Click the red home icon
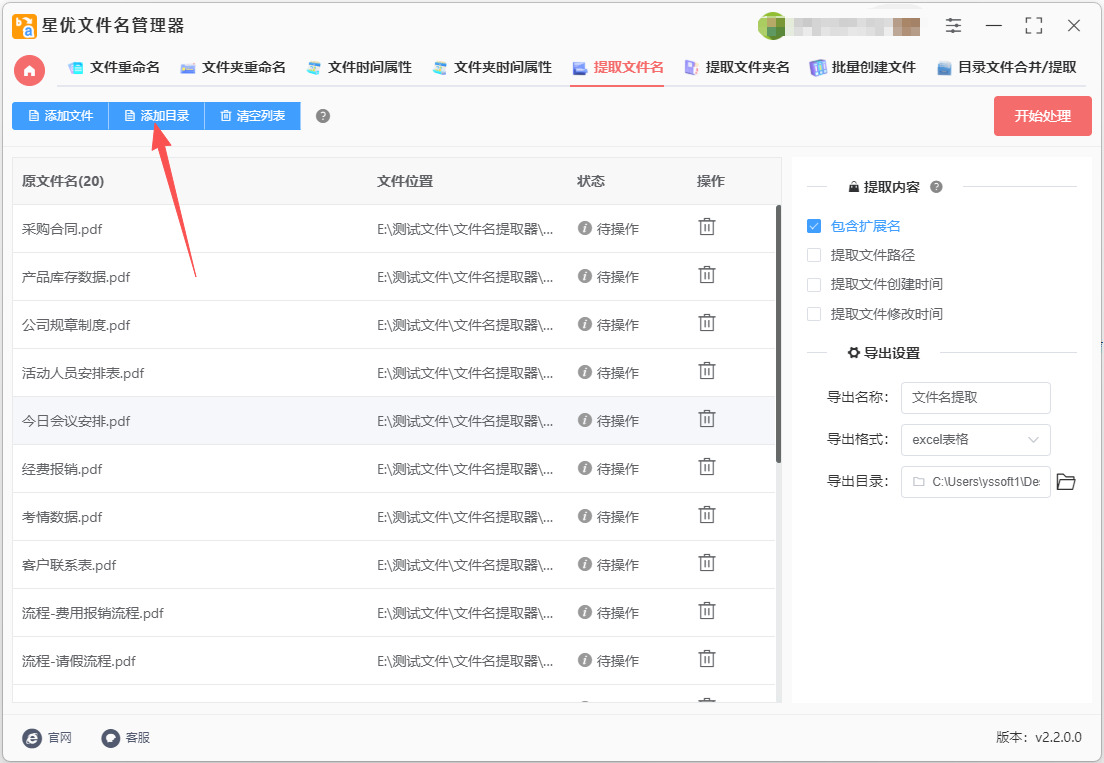 point(30,70)
